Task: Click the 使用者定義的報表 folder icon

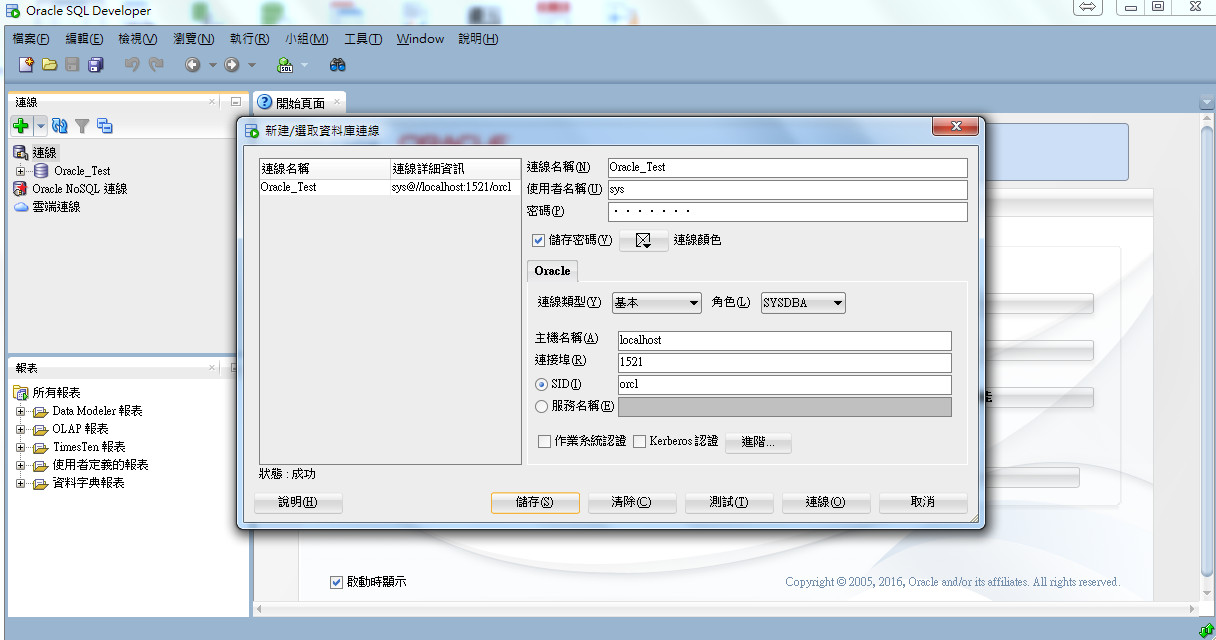Action: coord(40,465)
